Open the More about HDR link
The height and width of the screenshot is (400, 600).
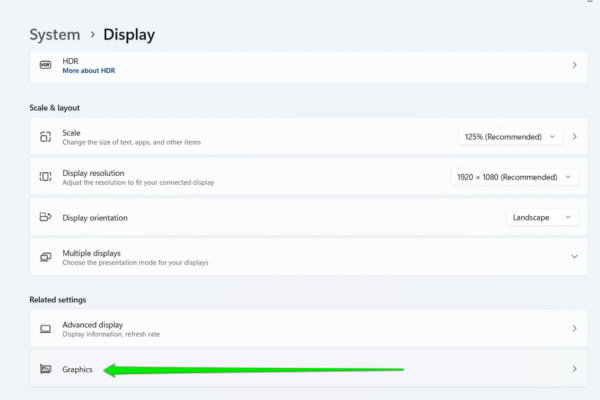pyautogui.click(x=89, y=70)
